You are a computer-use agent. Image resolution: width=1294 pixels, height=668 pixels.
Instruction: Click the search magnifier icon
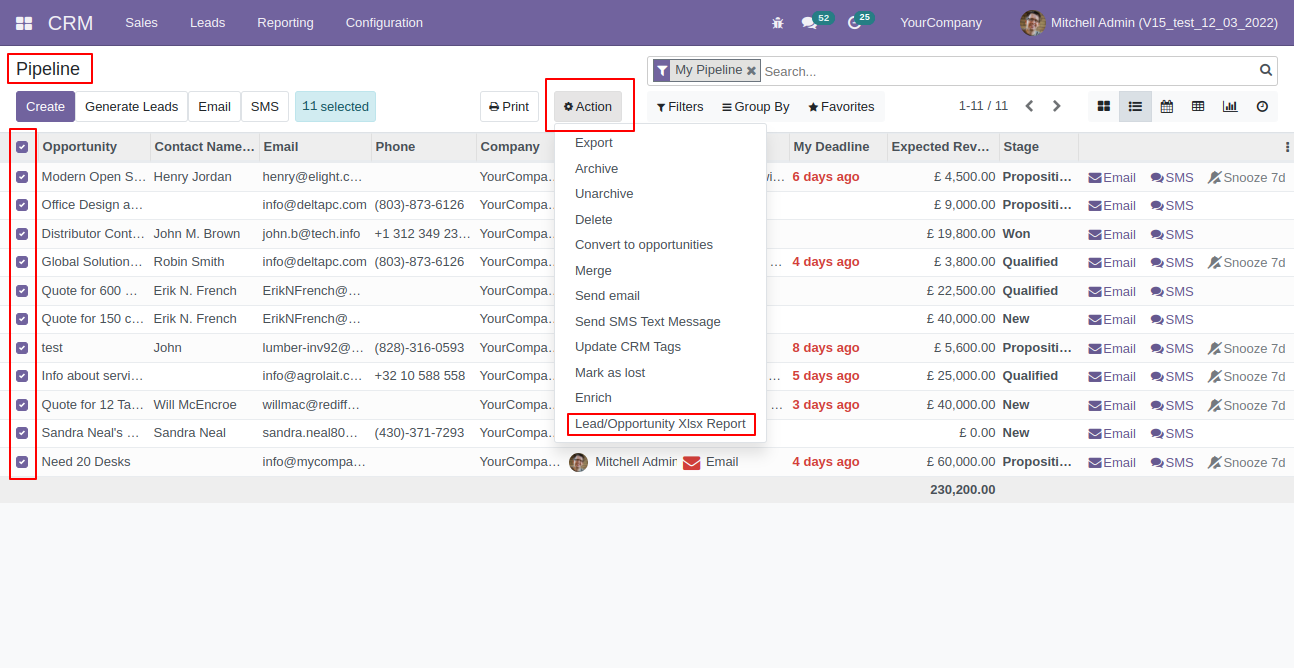pos(1266,70)
